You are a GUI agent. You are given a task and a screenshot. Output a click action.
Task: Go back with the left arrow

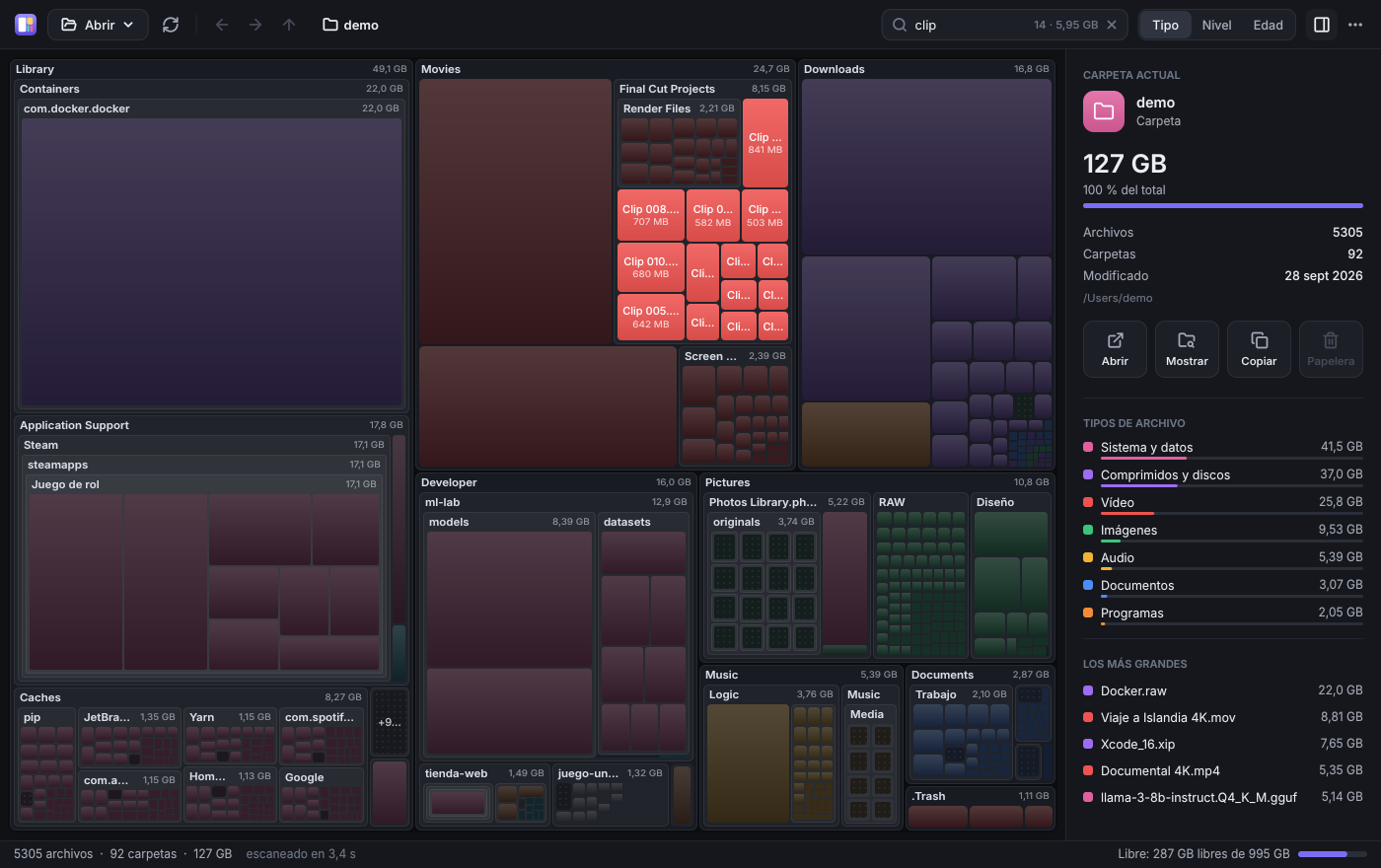click(222, 25)
